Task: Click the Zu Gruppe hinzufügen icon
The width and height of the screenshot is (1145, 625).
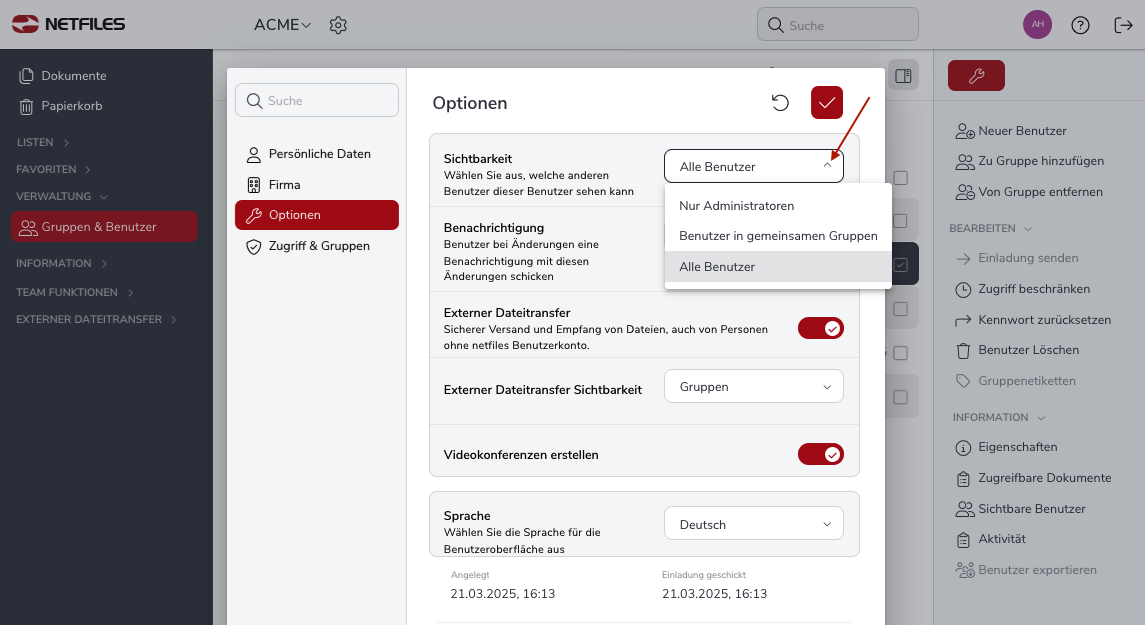Action: click(965, 162)
